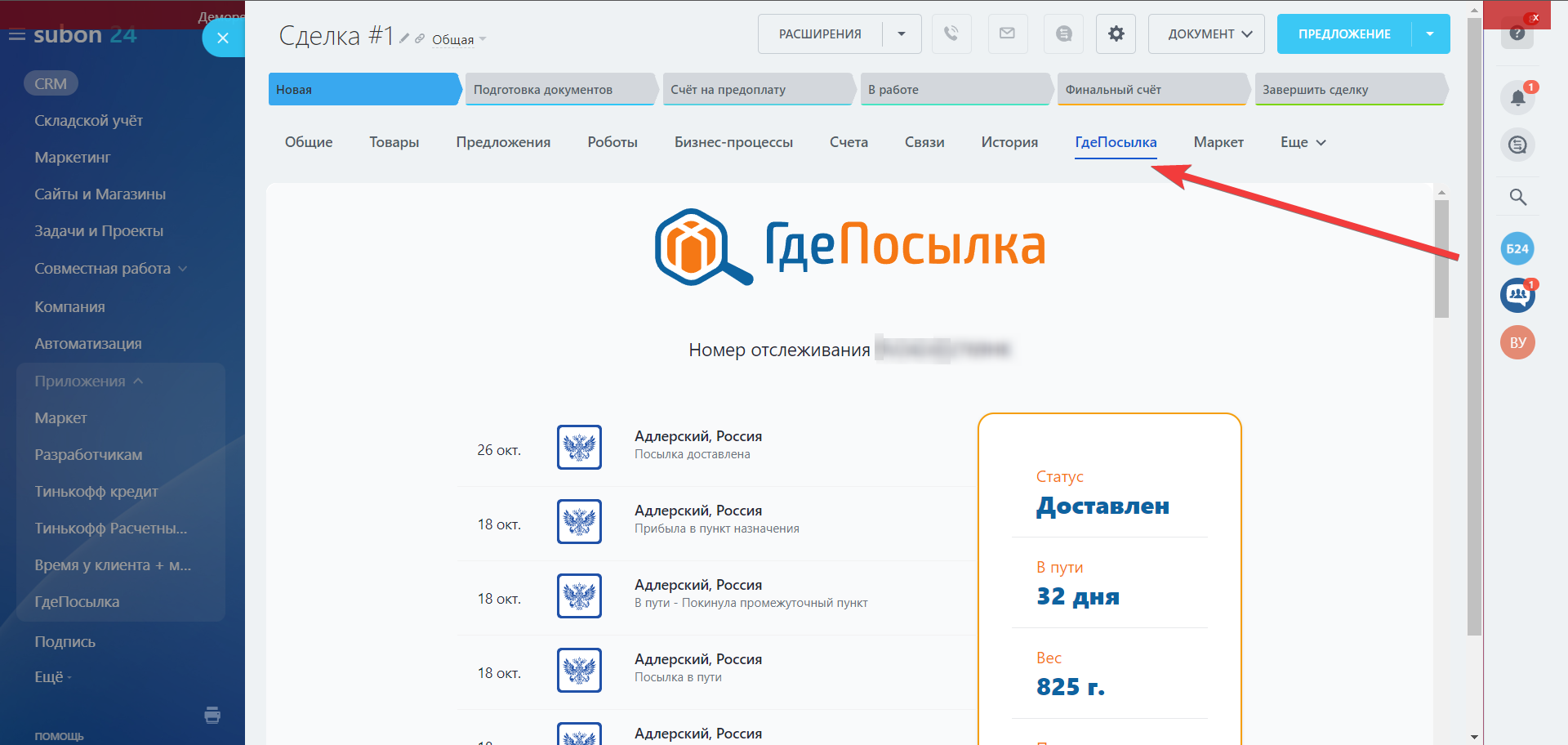The height and width of the screenshot is (745, 1568).
Task: Set stage to Счёт на предоплату
Action: pyautogui.click(x=759, y=90)
